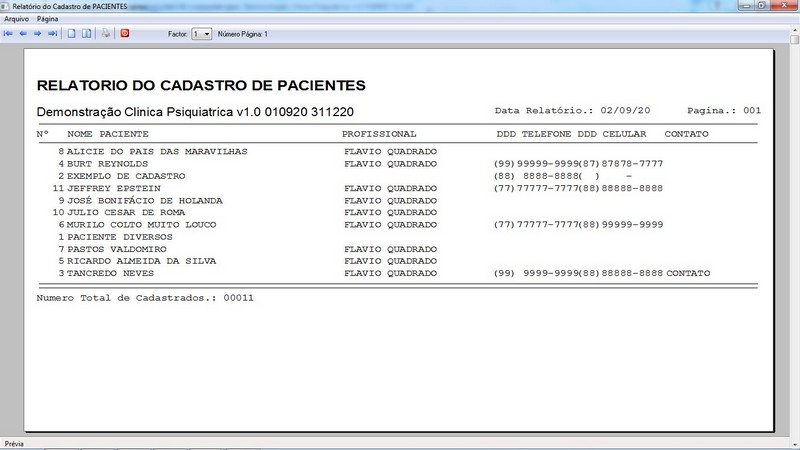Click the CONTATO column header
The image size is (800, 450).
[686, 134]
